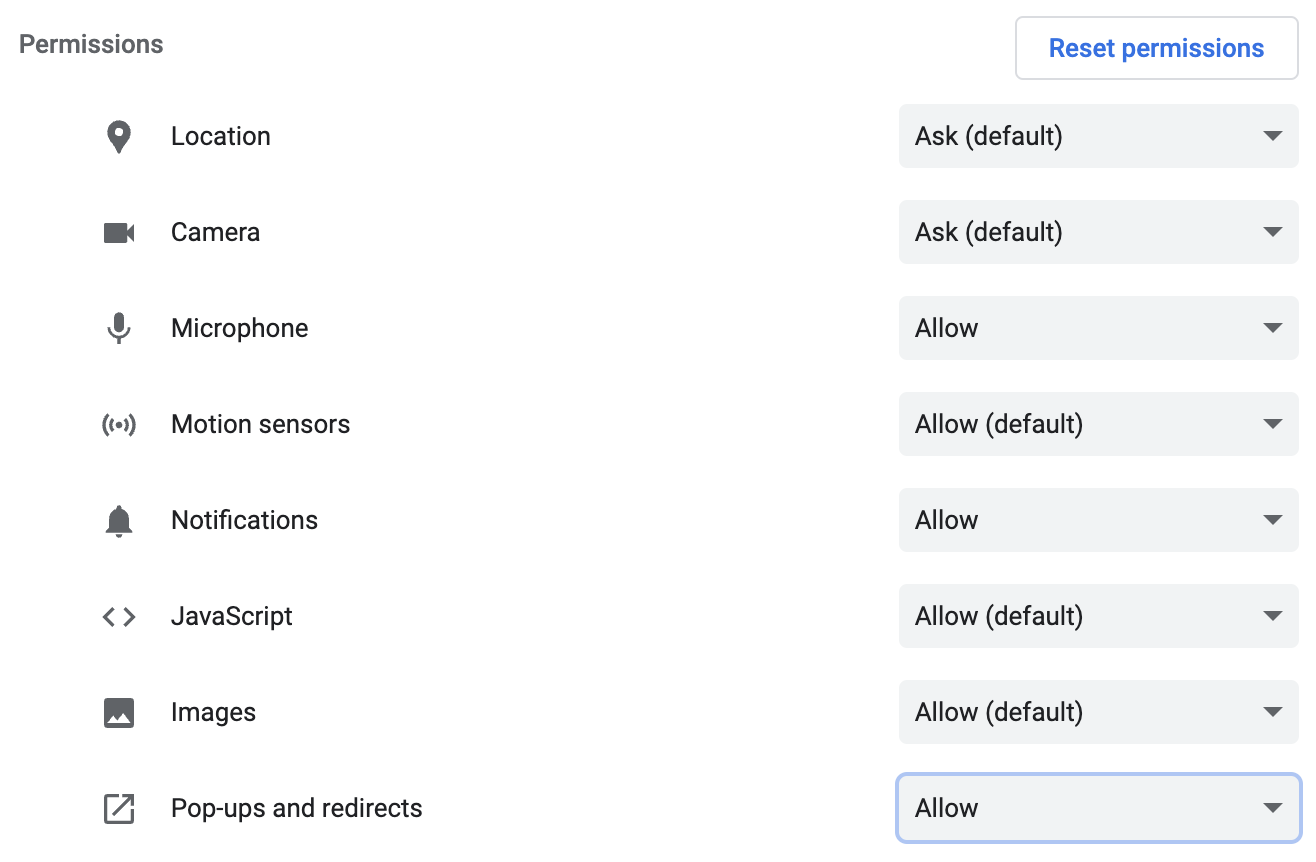
Task: Expand the Motion sensors dropdown
Action: tap(1098, 424)
